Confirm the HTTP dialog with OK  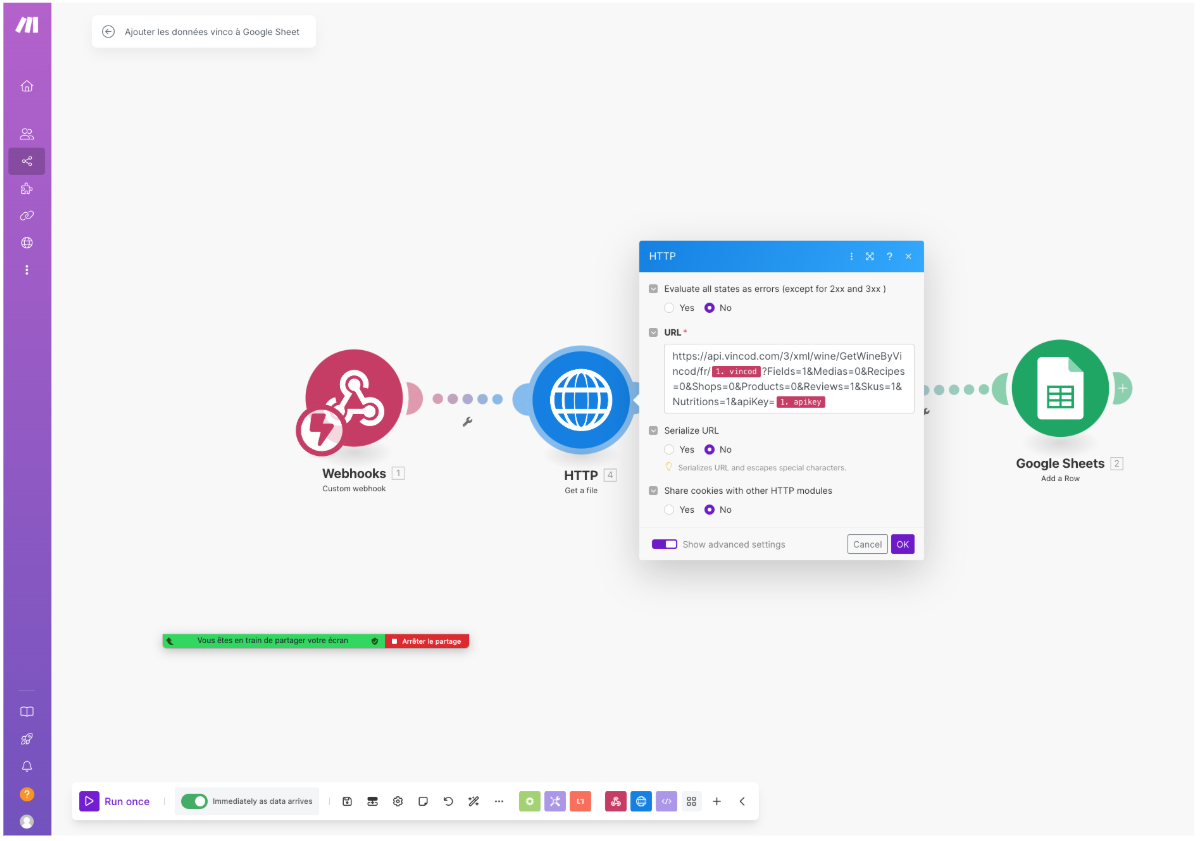tap(903, 545)
